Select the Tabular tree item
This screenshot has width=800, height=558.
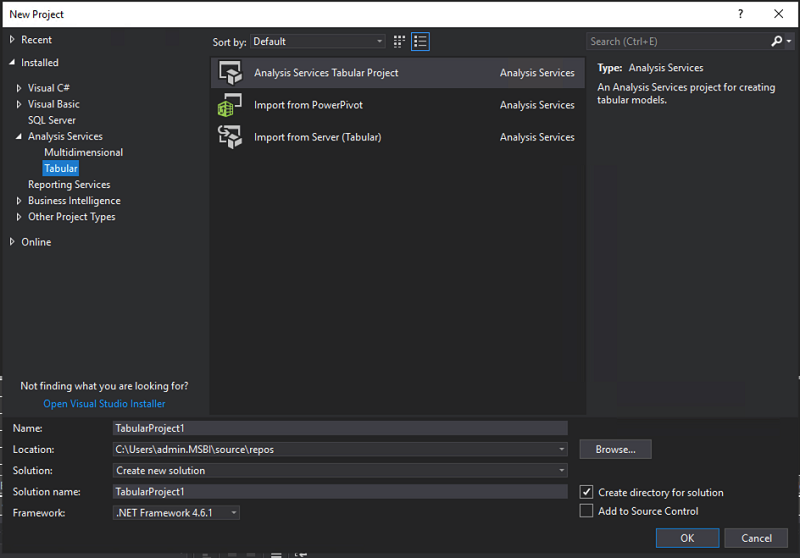(x=61, y=168)
